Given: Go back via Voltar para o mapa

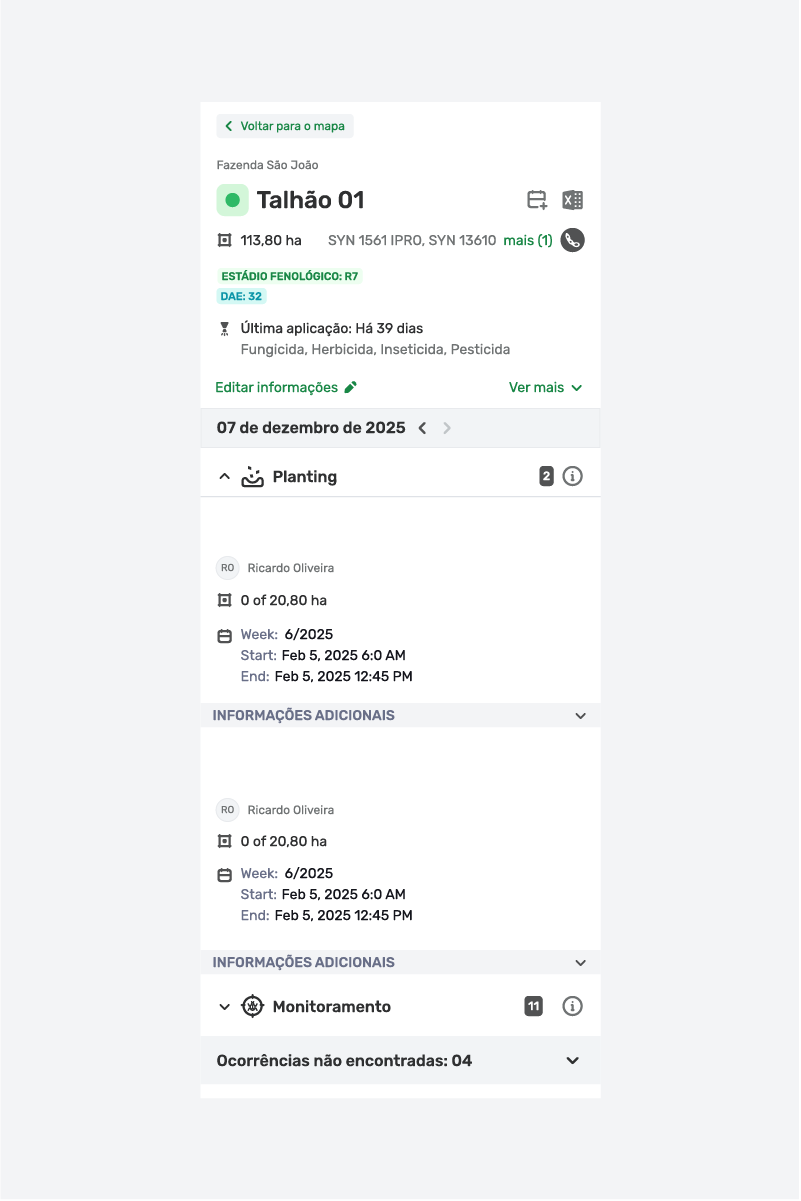Looking at the screenshot, I should [285, 126].
